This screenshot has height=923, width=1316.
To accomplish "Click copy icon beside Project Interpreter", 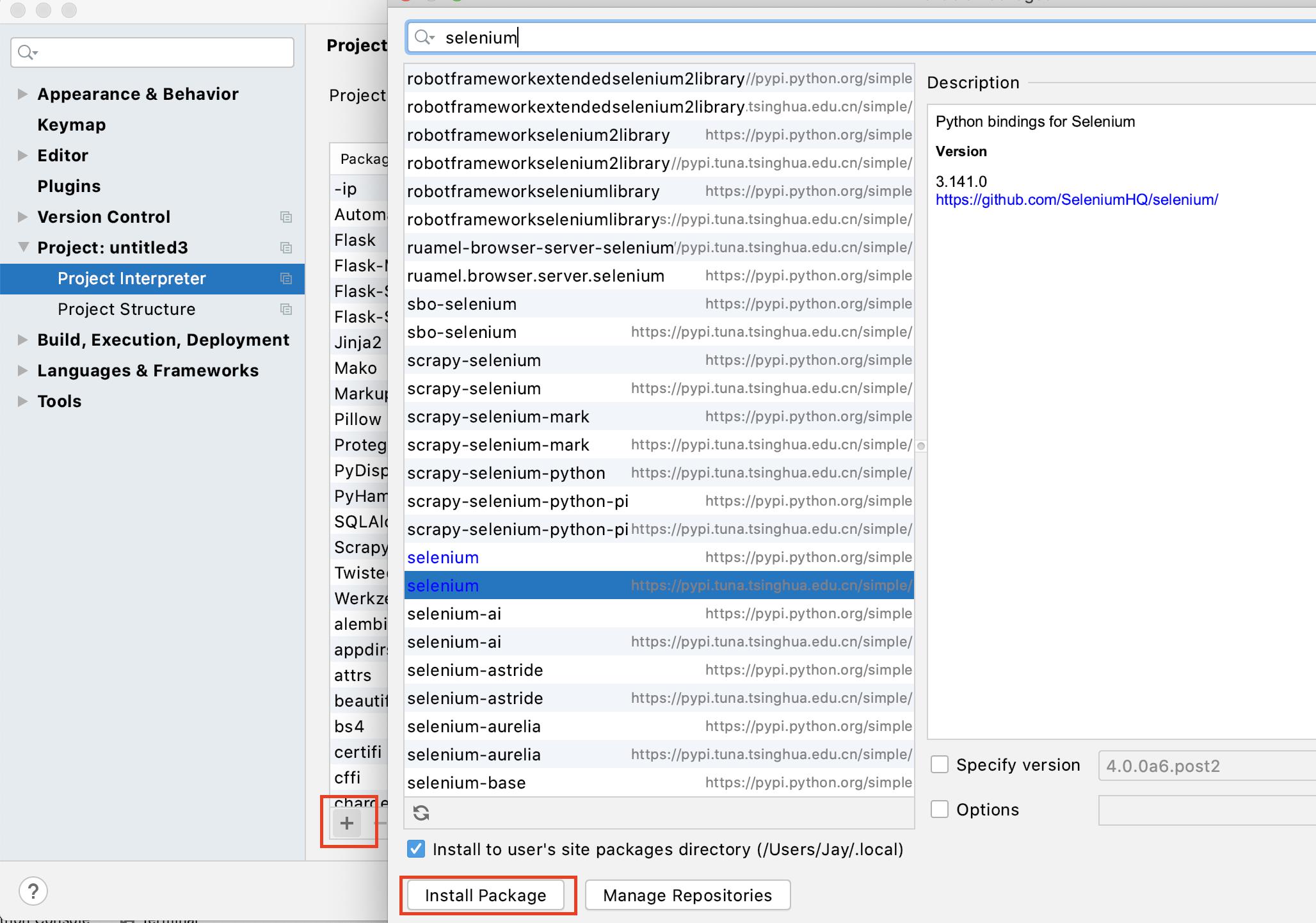I will [286, 278].
